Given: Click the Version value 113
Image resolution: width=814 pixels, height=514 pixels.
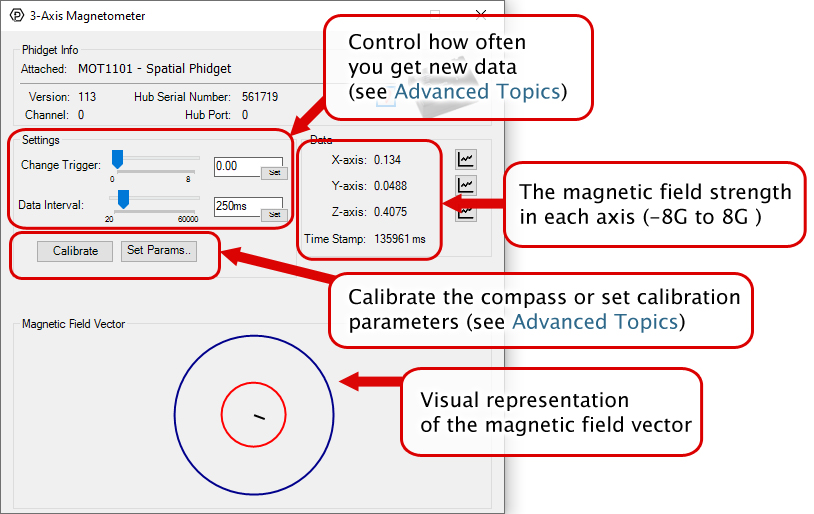Looking at the screenshot, I should click(x=87, y=97).
